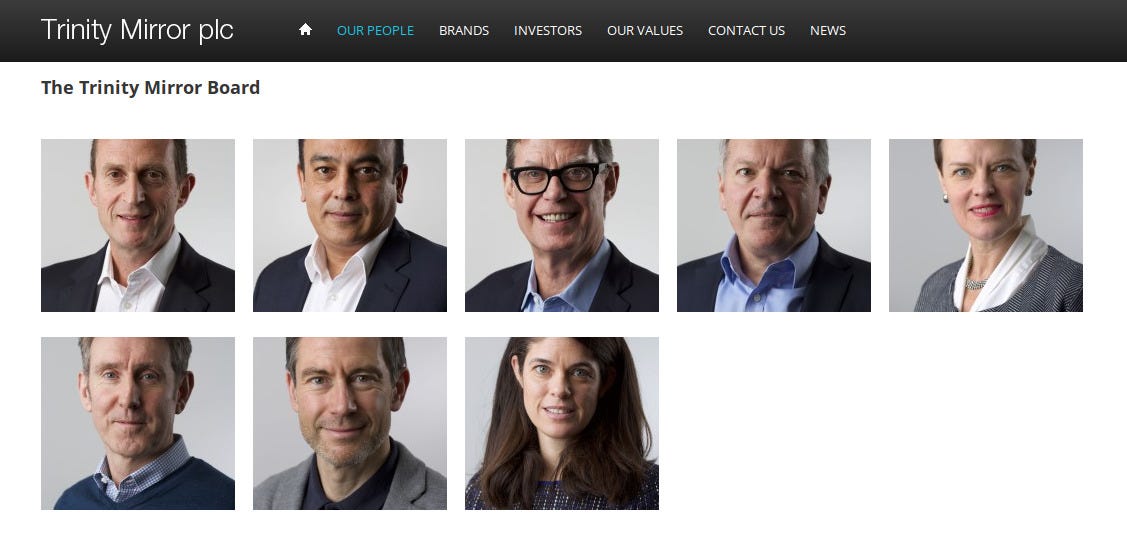Open portrait of man in grey blazer
The width and height of the screenshot is (1127, 544).
pos(350,423)
